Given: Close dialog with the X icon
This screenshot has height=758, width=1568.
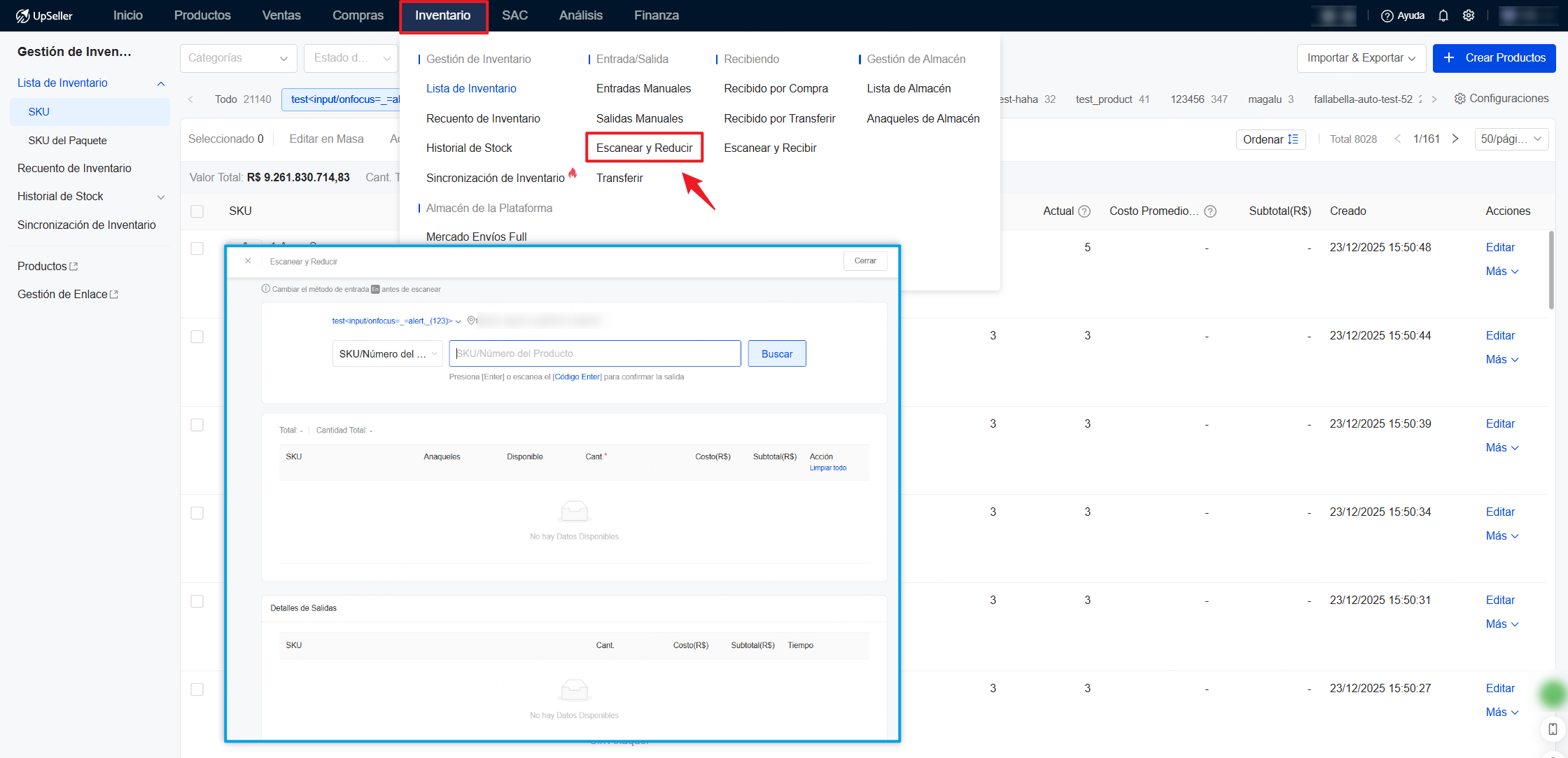Looking at the screenshot, I should tap(248, 261).
